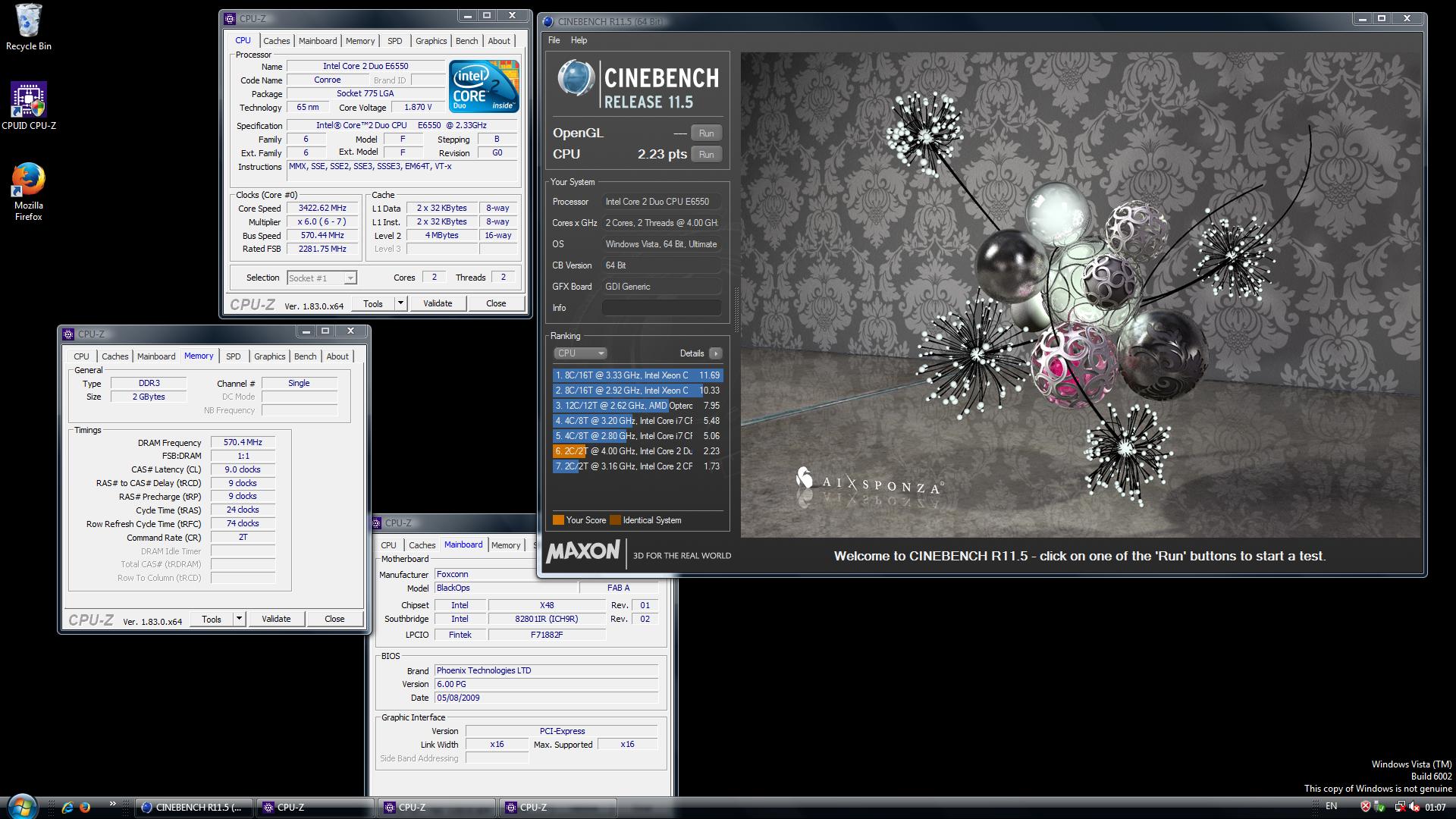Select ranking row 7 at 3.16 GHz

637,466
